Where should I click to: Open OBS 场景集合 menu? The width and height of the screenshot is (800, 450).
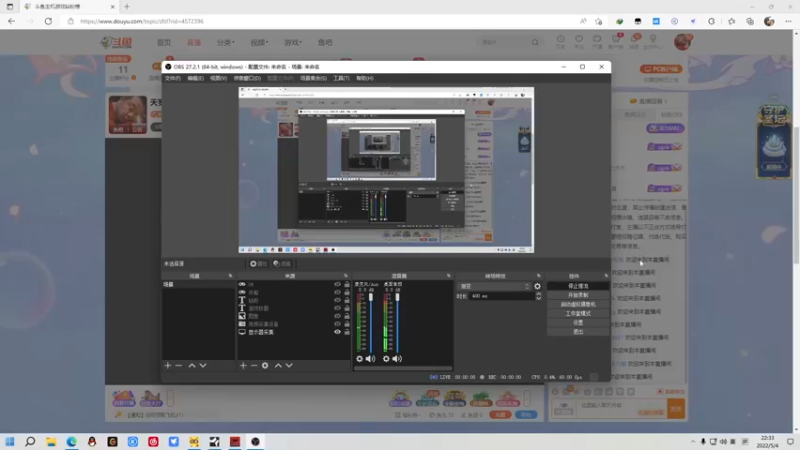tap(313, 78)
